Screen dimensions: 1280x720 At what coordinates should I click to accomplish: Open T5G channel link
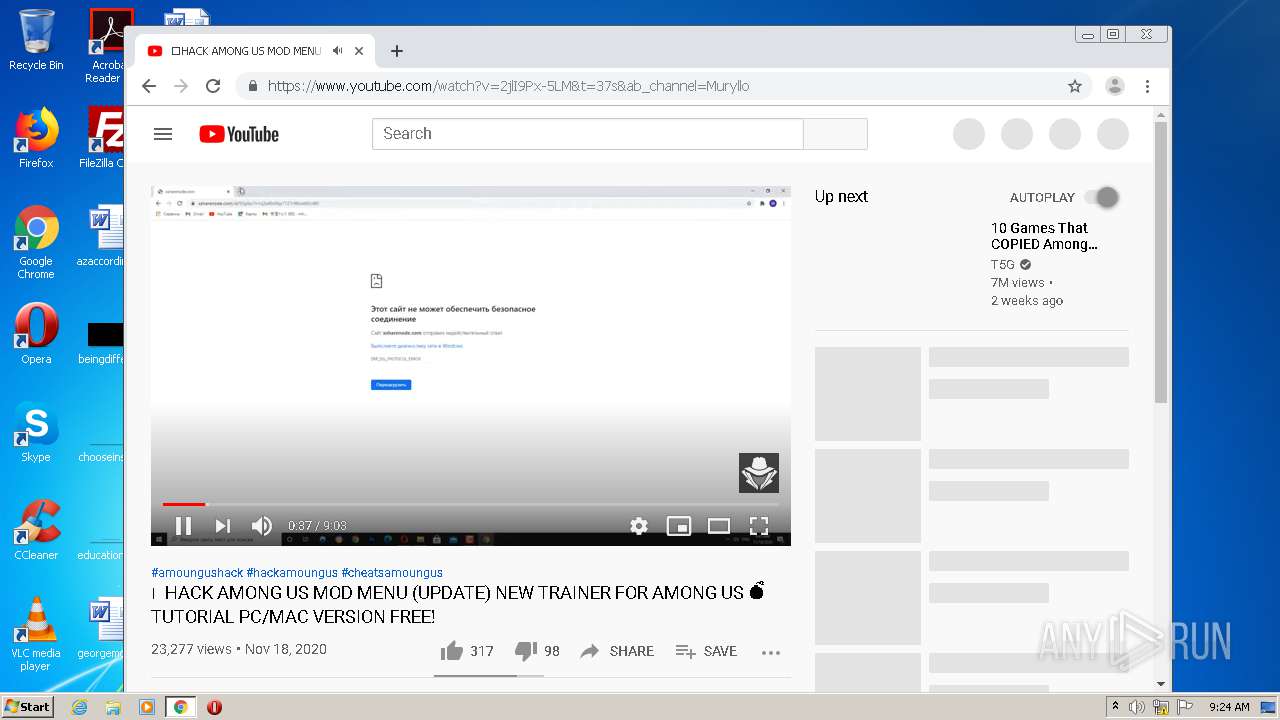(1003, 265)
